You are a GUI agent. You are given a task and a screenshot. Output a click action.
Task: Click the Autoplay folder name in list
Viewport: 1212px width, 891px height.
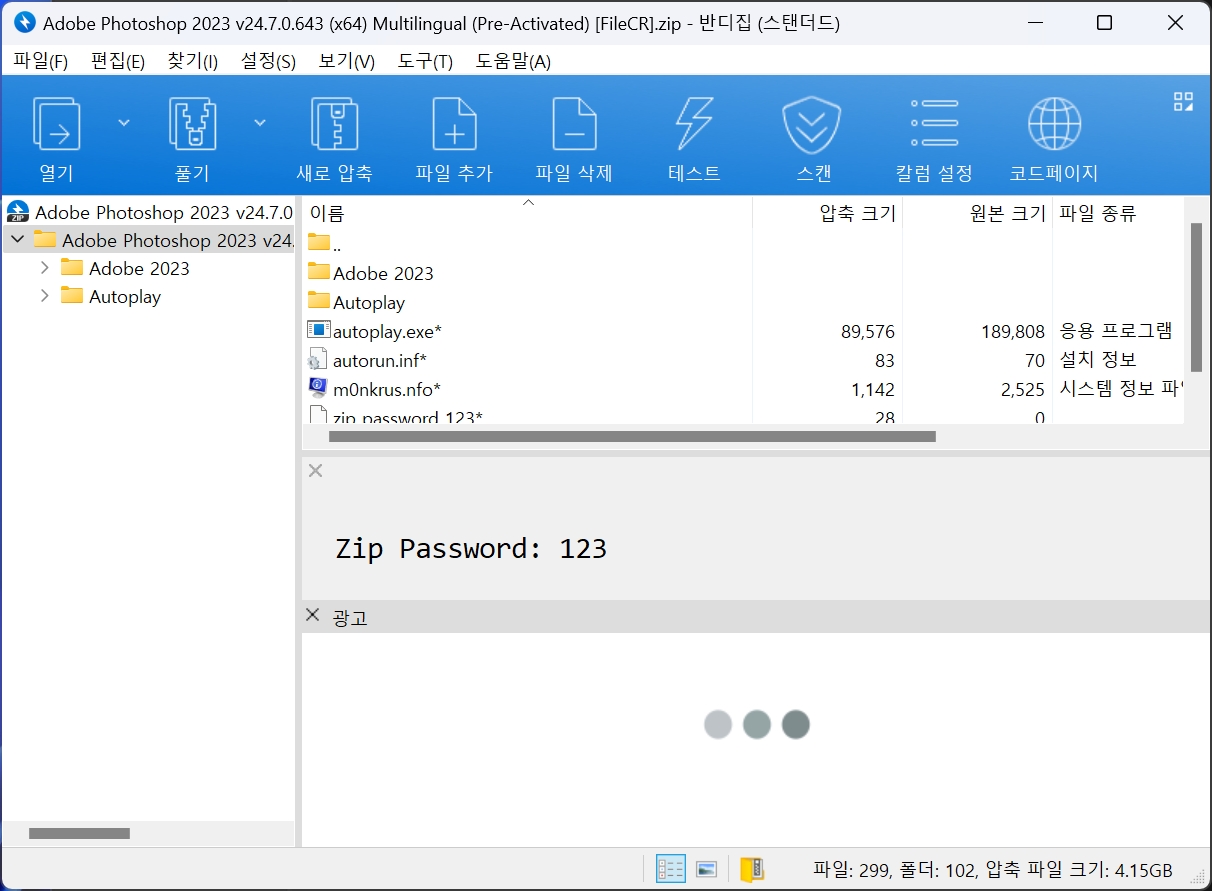pyautogui.click(x=369, y=302)
